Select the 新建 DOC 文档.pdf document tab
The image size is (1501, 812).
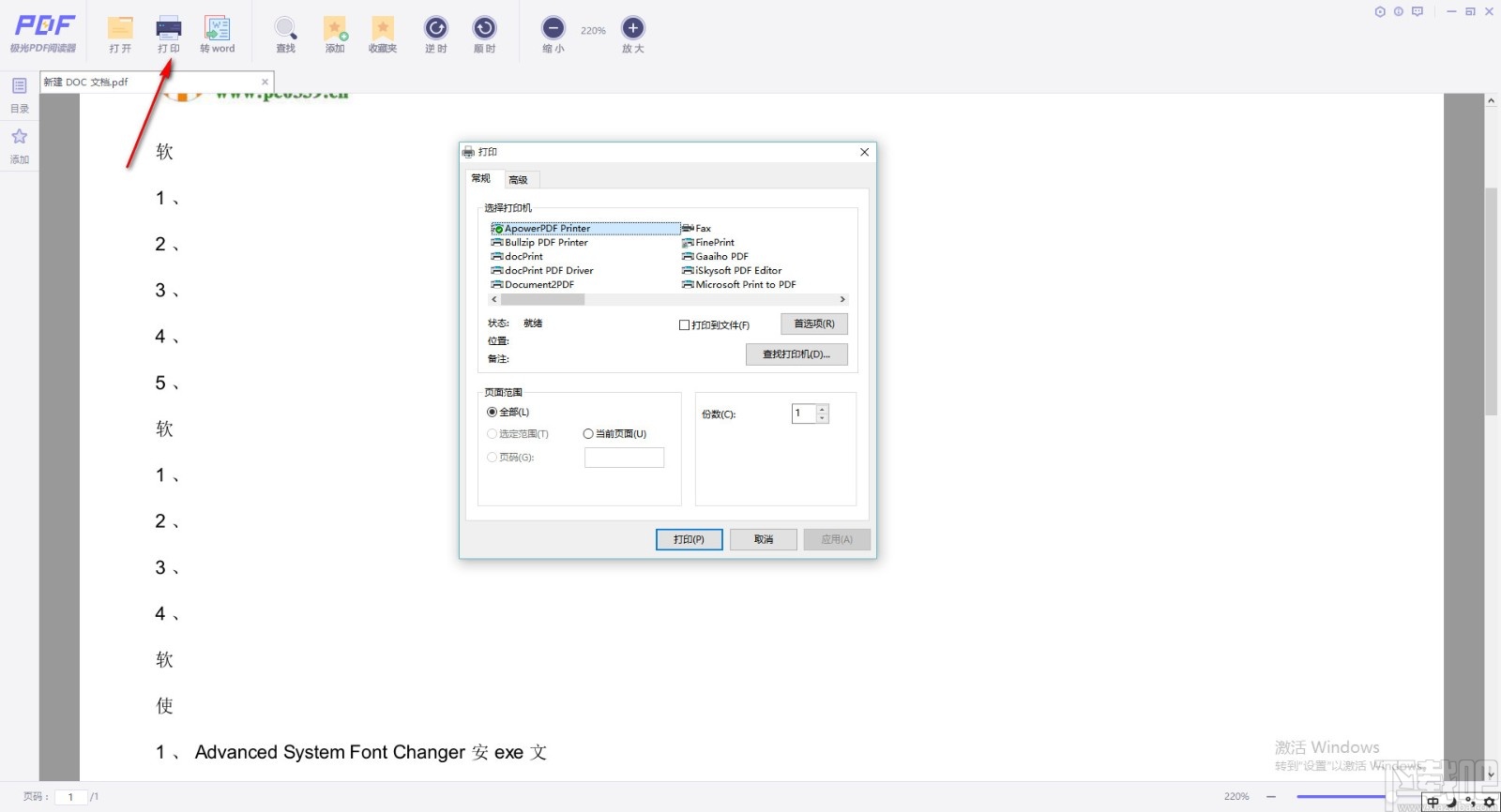pyautogui.click(x=157, y=82)
